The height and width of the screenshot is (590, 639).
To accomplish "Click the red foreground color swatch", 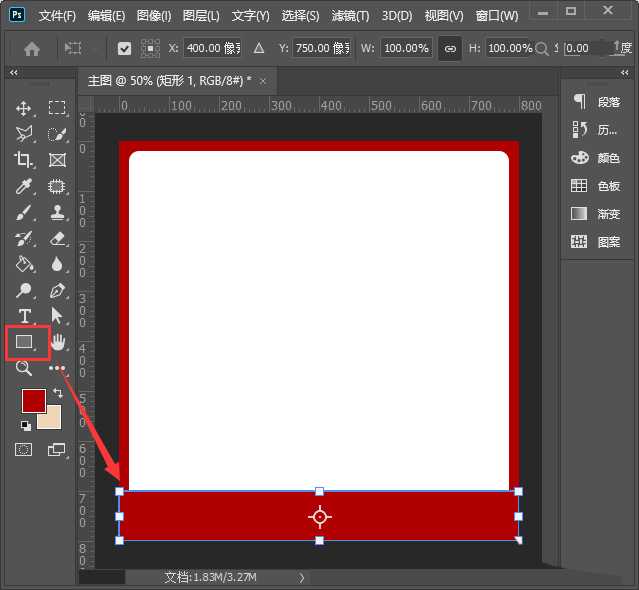I will 34,400.
